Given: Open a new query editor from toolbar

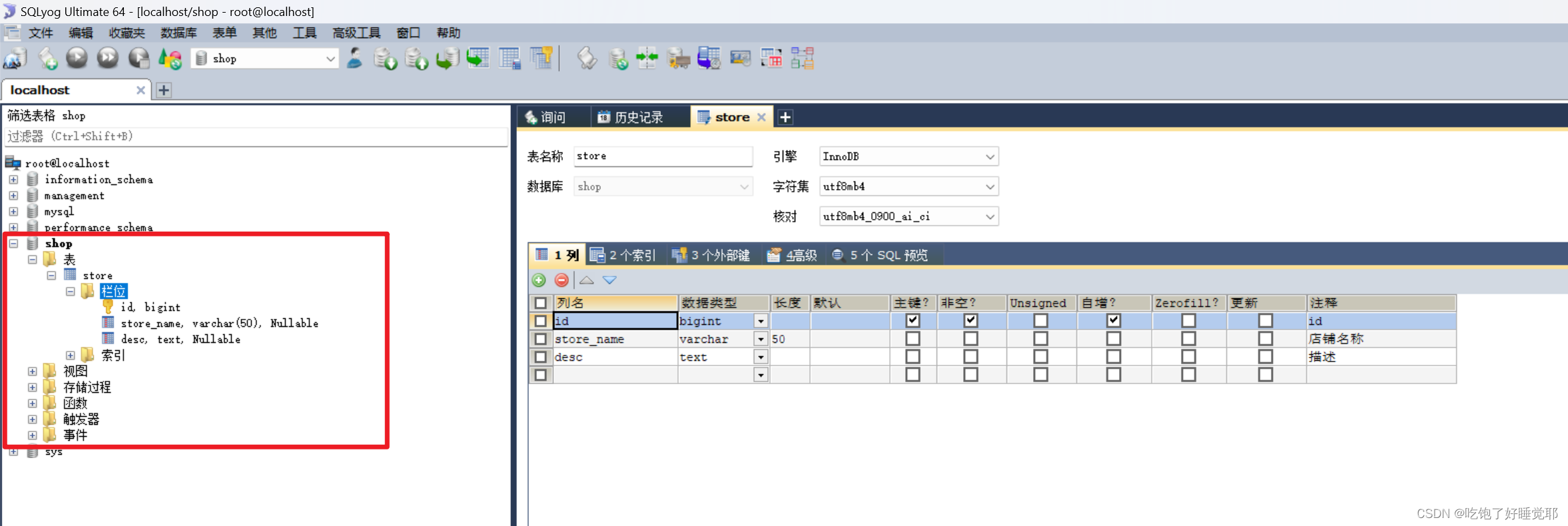Looking at the screenshot, I should 47,59.
